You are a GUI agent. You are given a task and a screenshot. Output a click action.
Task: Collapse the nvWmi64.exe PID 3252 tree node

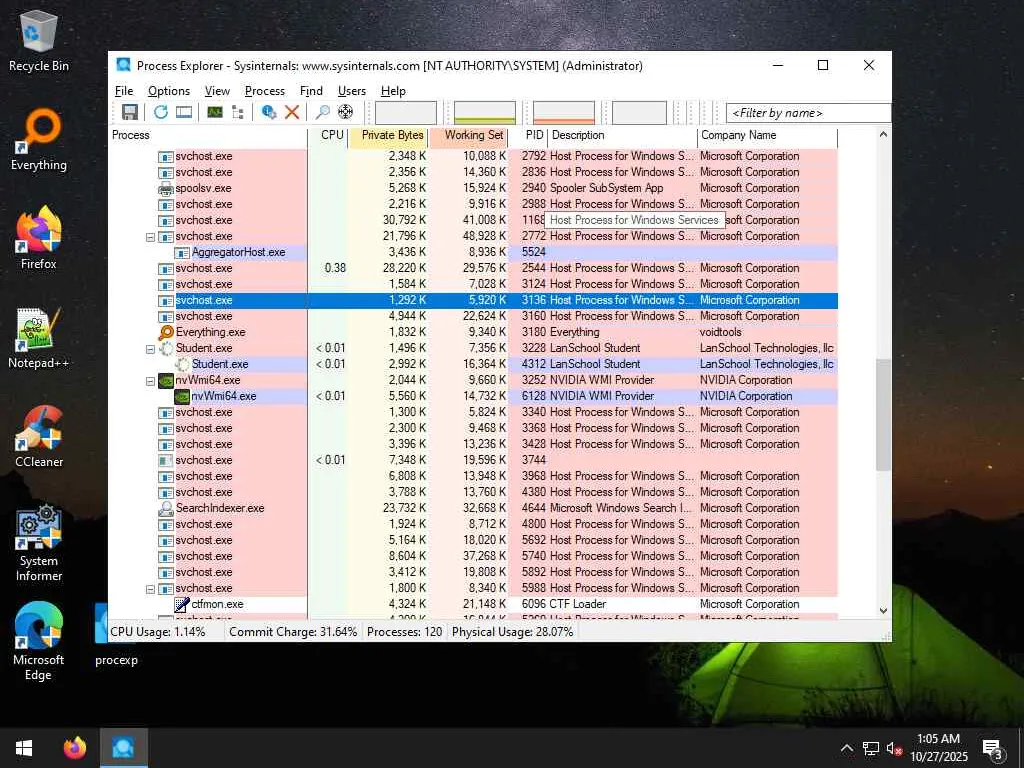click(x=150, y=381)
